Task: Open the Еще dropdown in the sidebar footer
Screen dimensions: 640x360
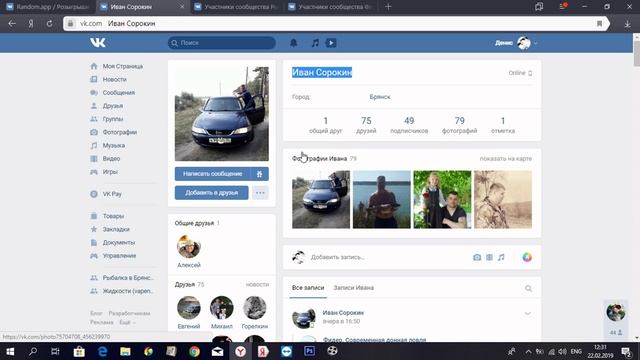Action: [x=127, y=322]
